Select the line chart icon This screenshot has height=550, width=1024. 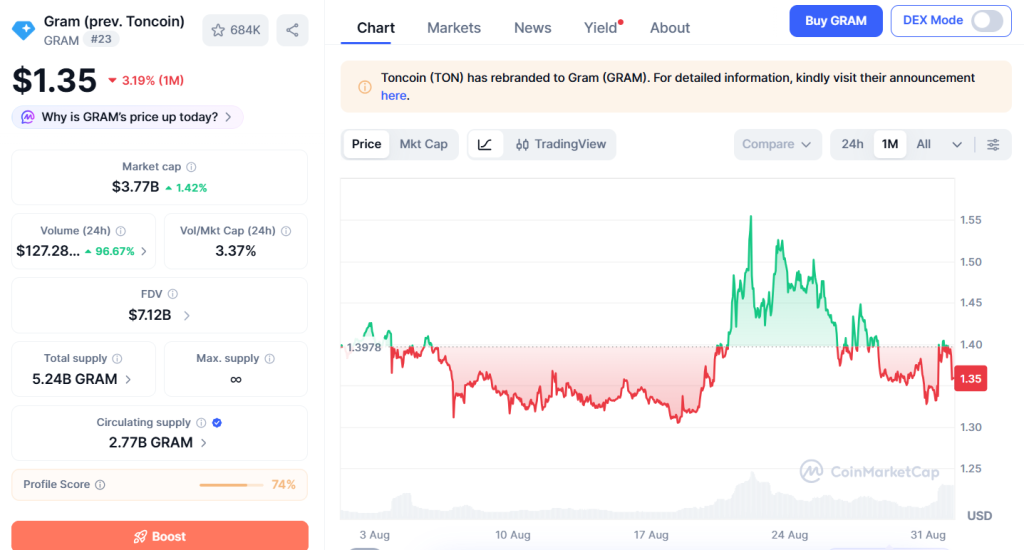pos(485,144)
